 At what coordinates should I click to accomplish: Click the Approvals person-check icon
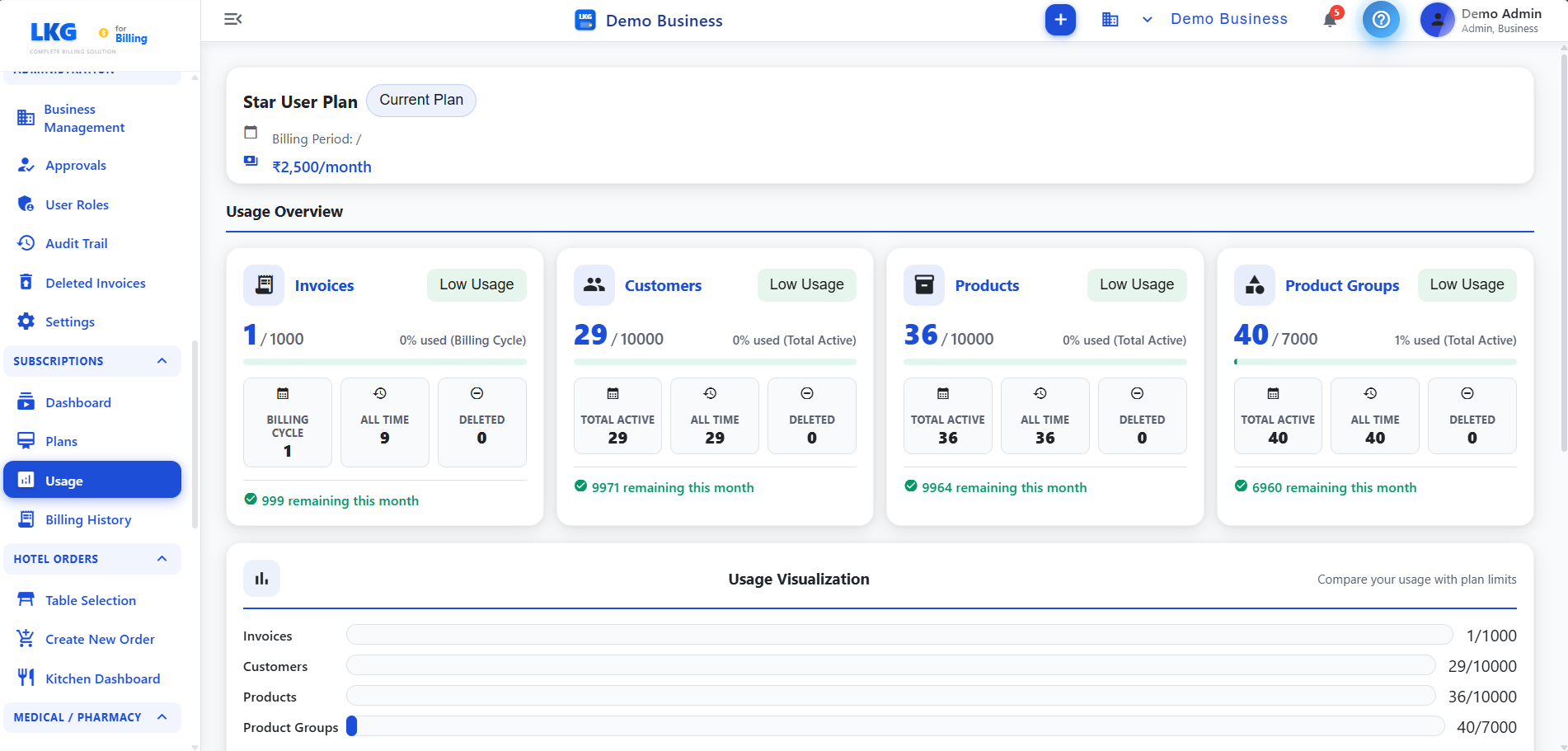click(x=26, y=165)
